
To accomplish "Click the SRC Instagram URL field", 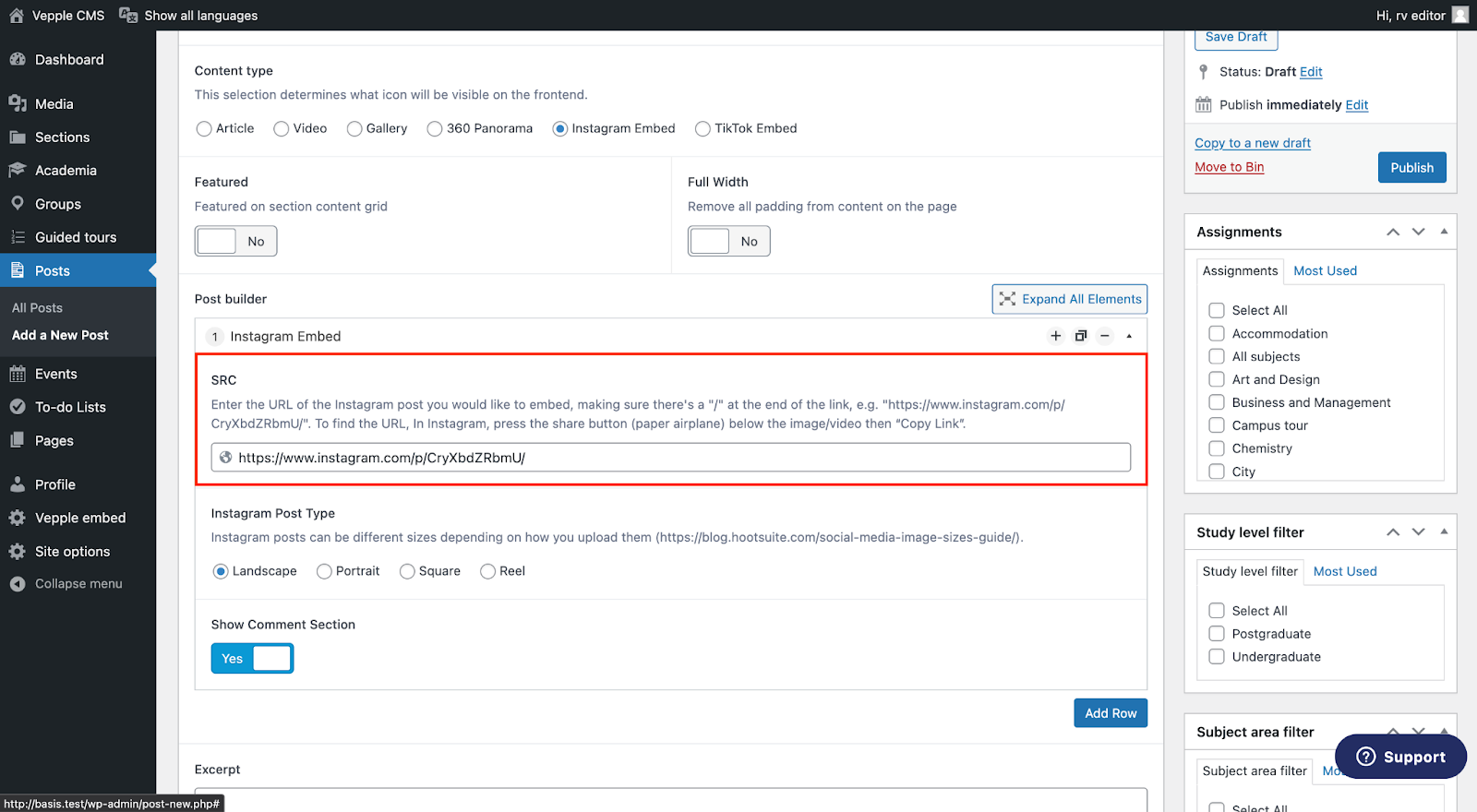I will tap(670, 458).
